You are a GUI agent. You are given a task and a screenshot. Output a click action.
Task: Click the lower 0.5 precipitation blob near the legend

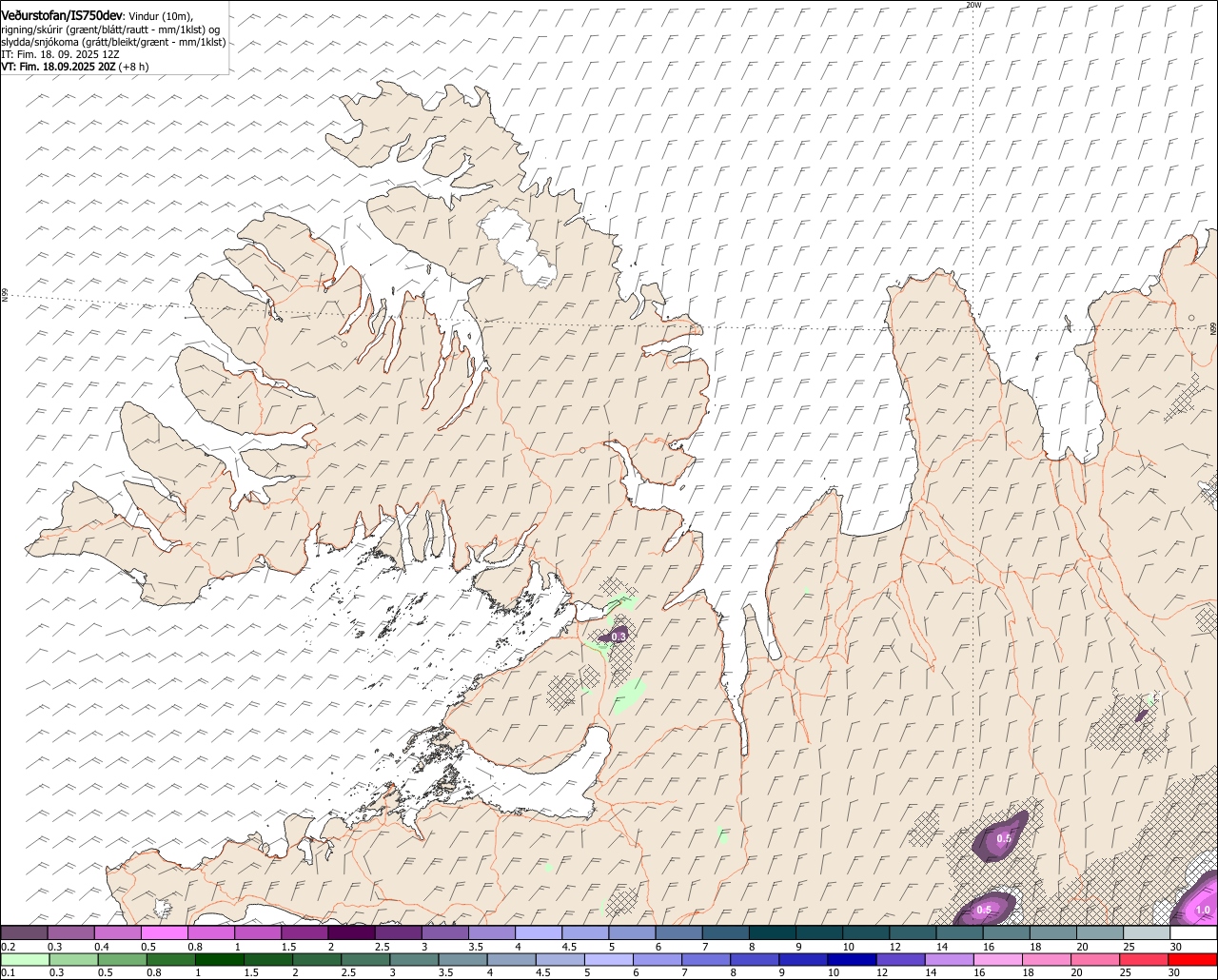[x=985, y=911]
